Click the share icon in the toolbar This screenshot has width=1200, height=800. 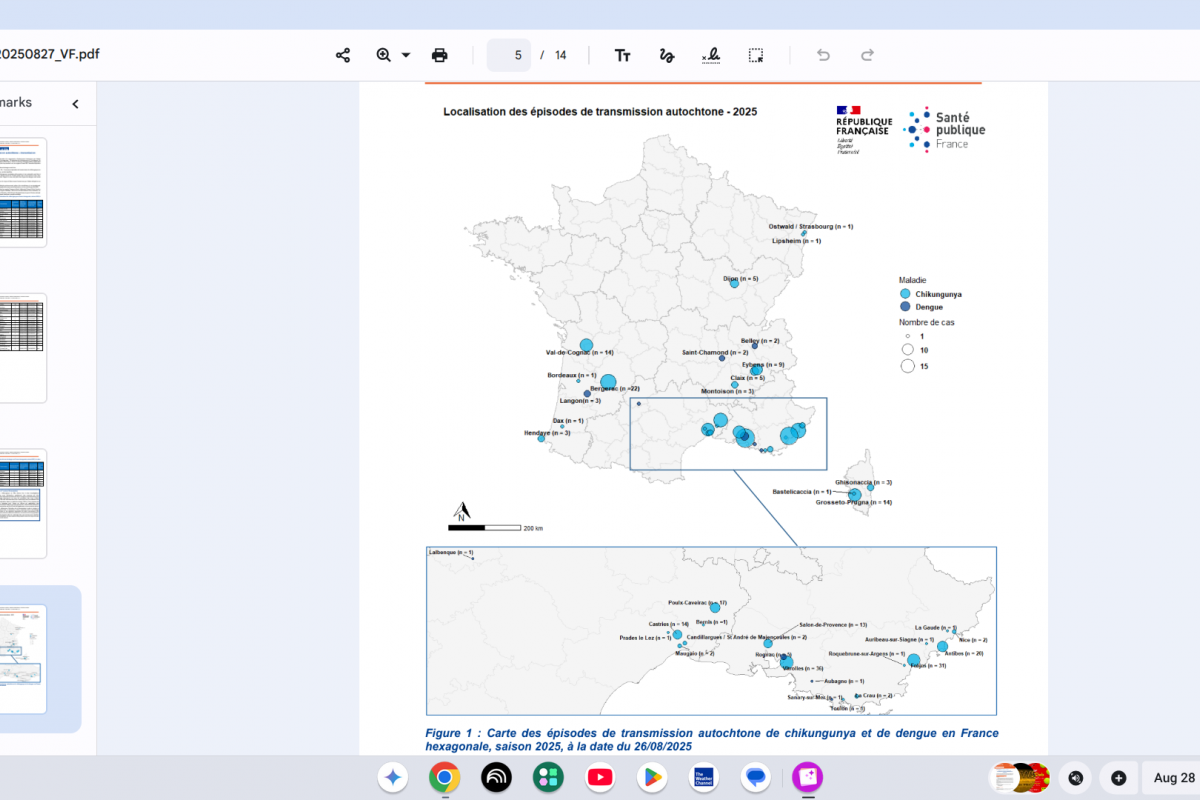[x=343, y=55]
